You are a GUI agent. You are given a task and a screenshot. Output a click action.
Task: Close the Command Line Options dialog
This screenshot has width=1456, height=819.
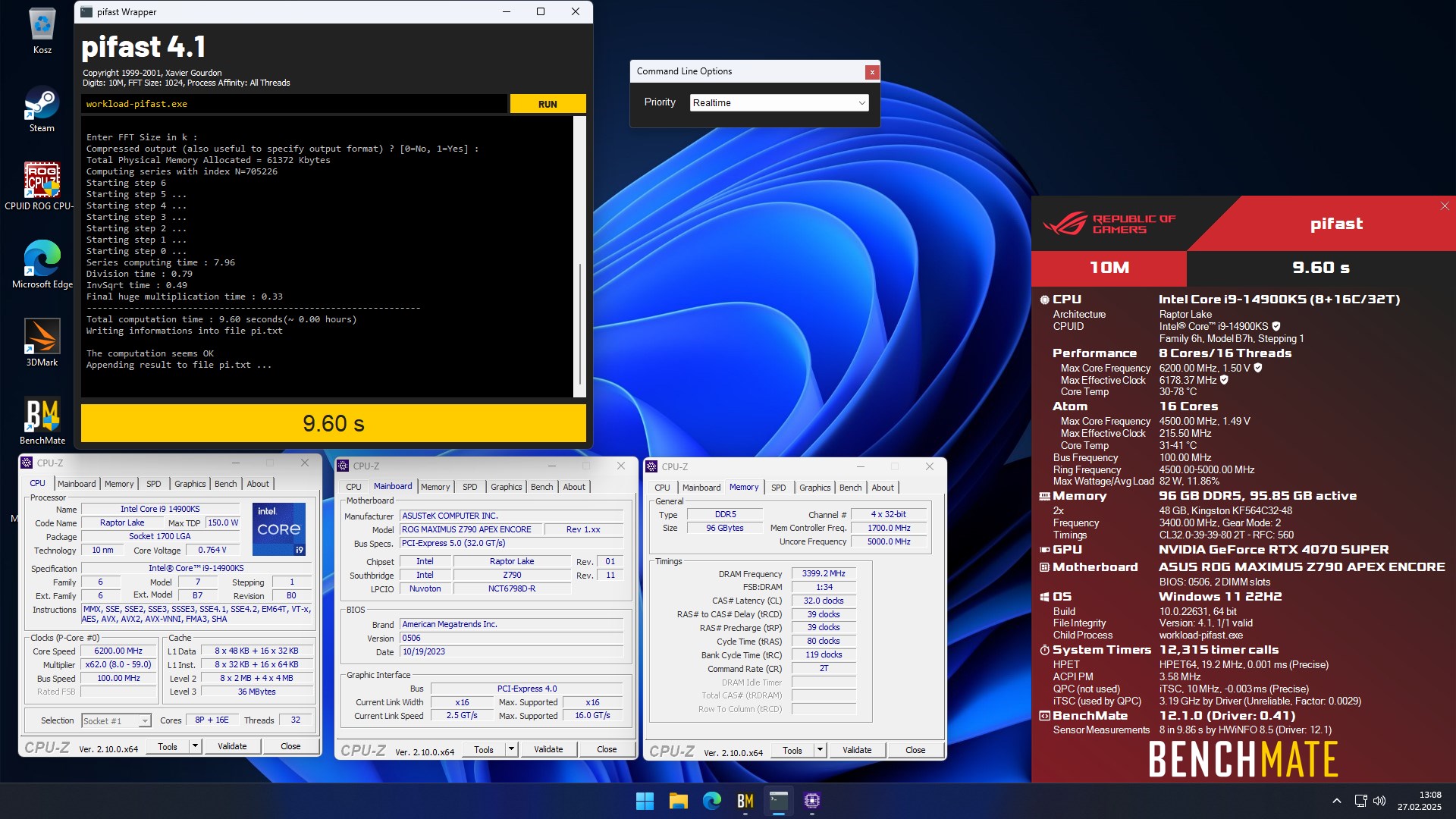(x=872, y=72)
